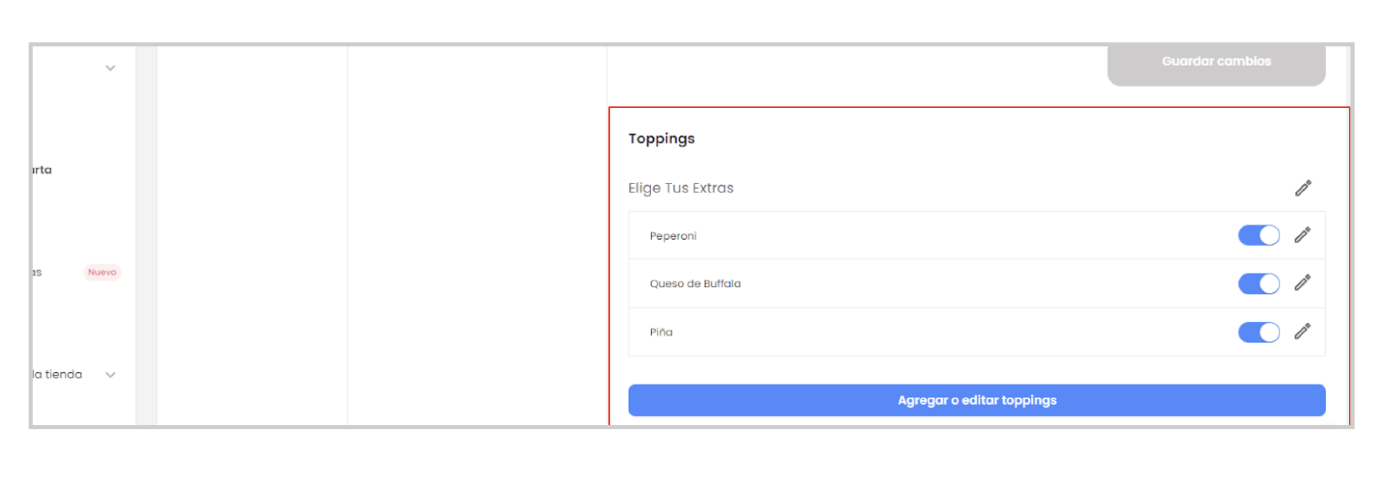Open the edit pencil for Piña
The height and width of the screenshot is (500, 1384).
pyautogui.click(x=1302, y=331)
